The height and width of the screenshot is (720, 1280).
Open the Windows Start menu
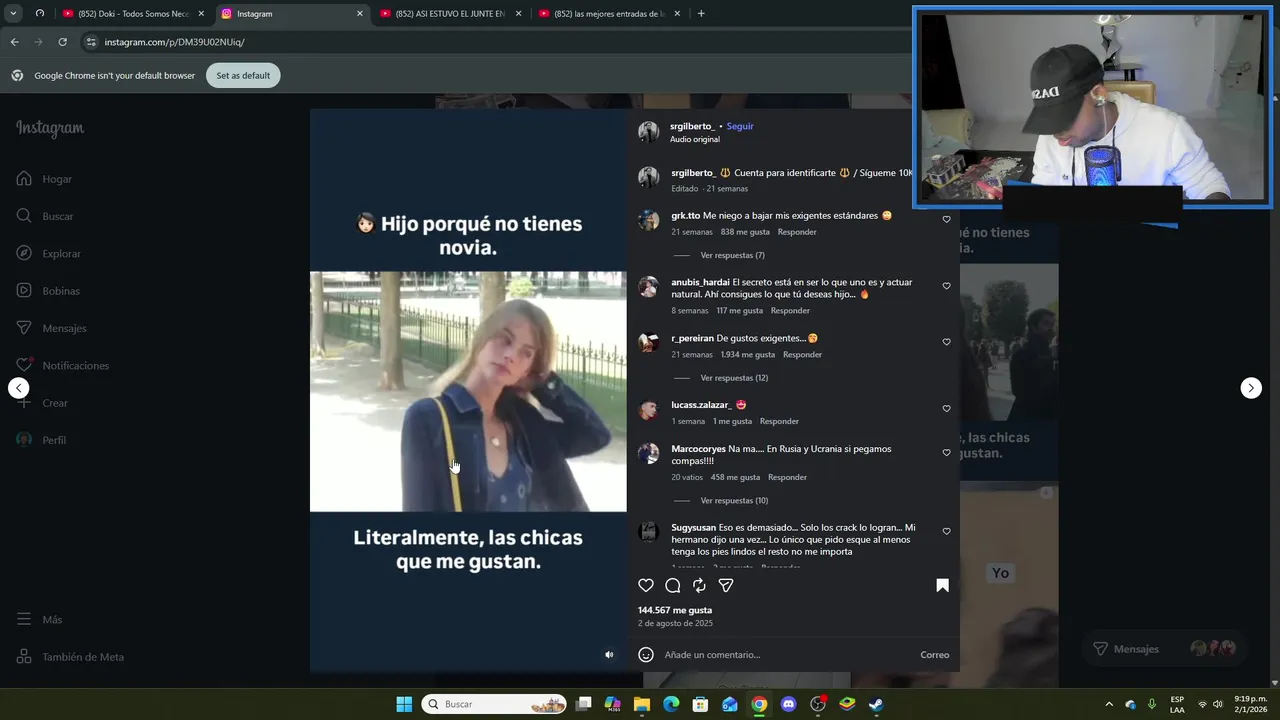click(x=404, y=704)
